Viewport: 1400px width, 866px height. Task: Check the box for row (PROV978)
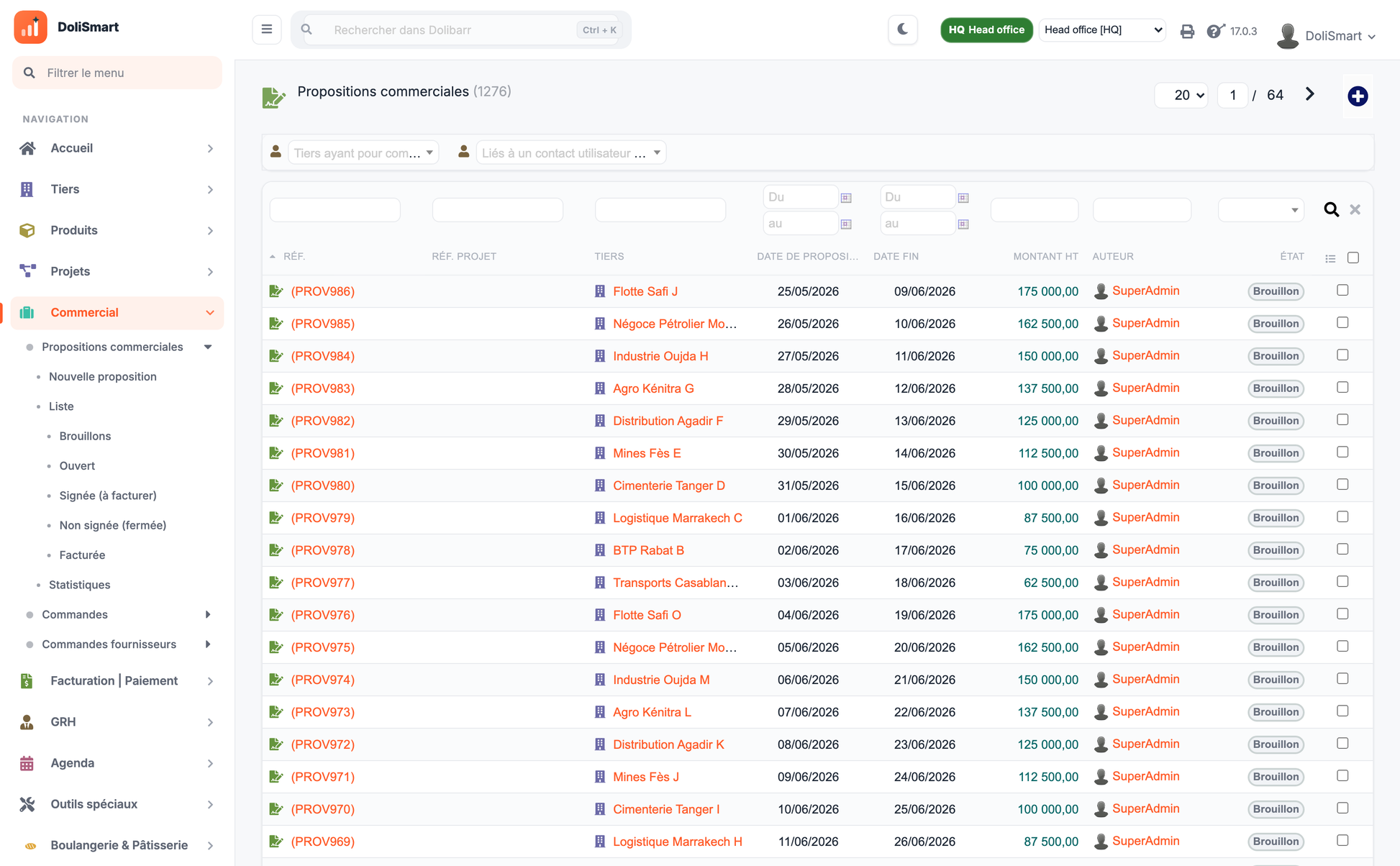coord(1342,549)
